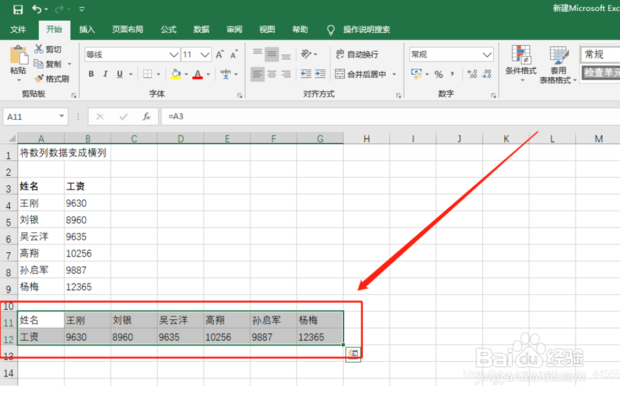Apply comma style number formatting

(452, 74)
